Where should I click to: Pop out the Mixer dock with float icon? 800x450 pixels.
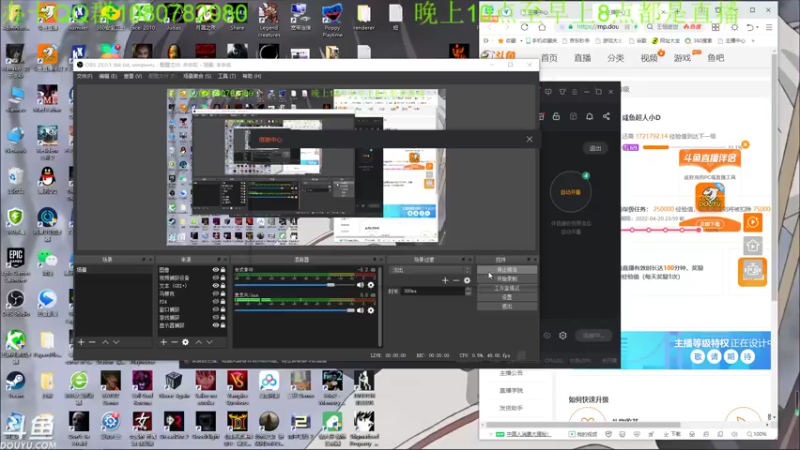pos(374,260)
